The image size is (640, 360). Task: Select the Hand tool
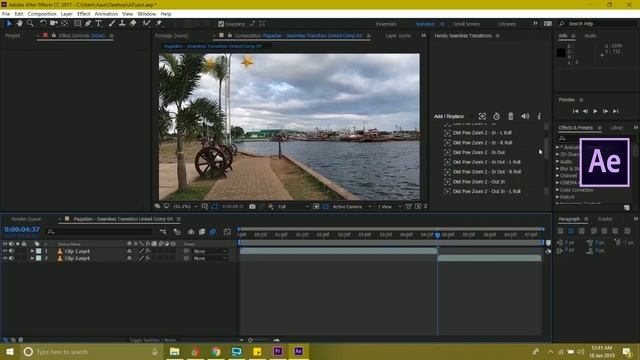click(19, 24)
